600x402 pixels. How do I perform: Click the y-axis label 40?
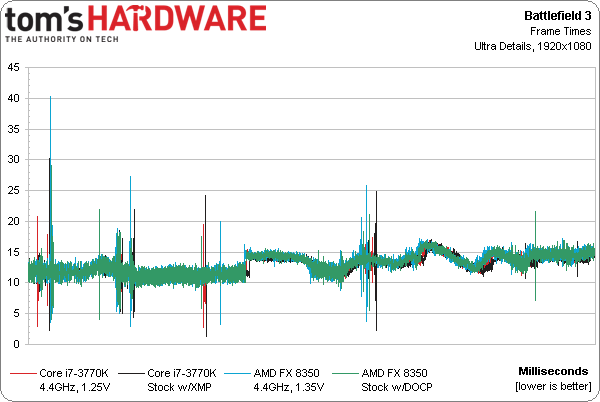(x=13, y=98)
